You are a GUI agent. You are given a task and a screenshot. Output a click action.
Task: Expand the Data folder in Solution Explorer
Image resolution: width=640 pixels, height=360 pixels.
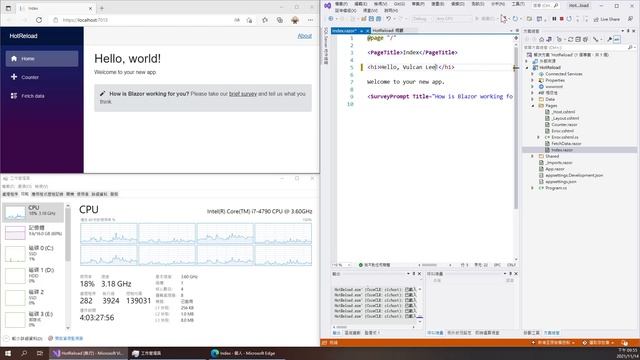pos(532,99)
